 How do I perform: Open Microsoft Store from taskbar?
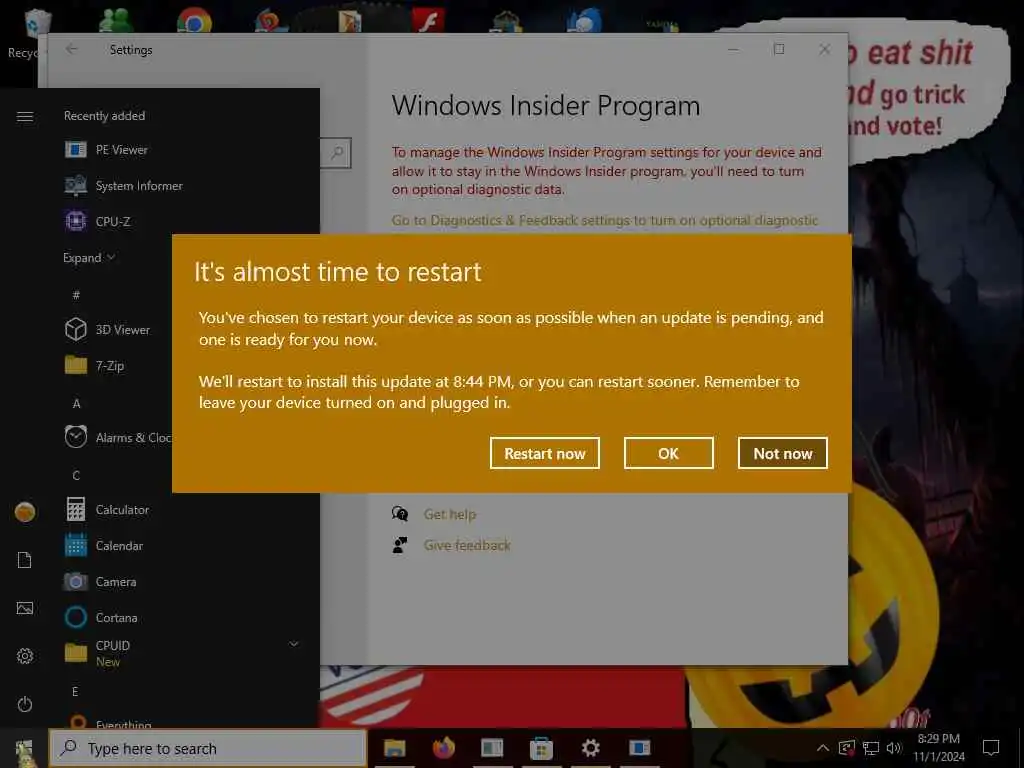tap(541, 748)
